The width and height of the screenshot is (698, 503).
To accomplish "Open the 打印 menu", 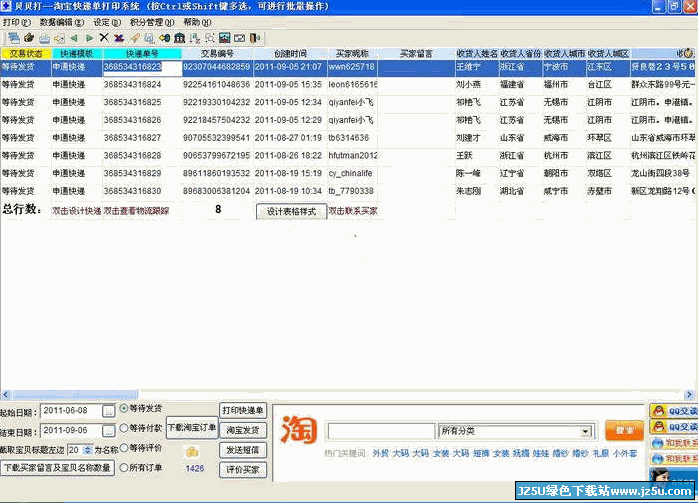I will (x=12, y=21).
